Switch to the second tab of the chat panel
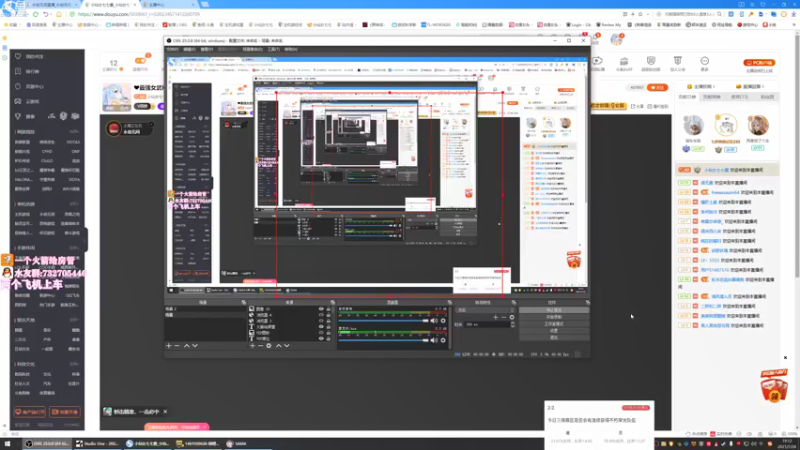The image size is (800, 450). [x=712, y=97]
